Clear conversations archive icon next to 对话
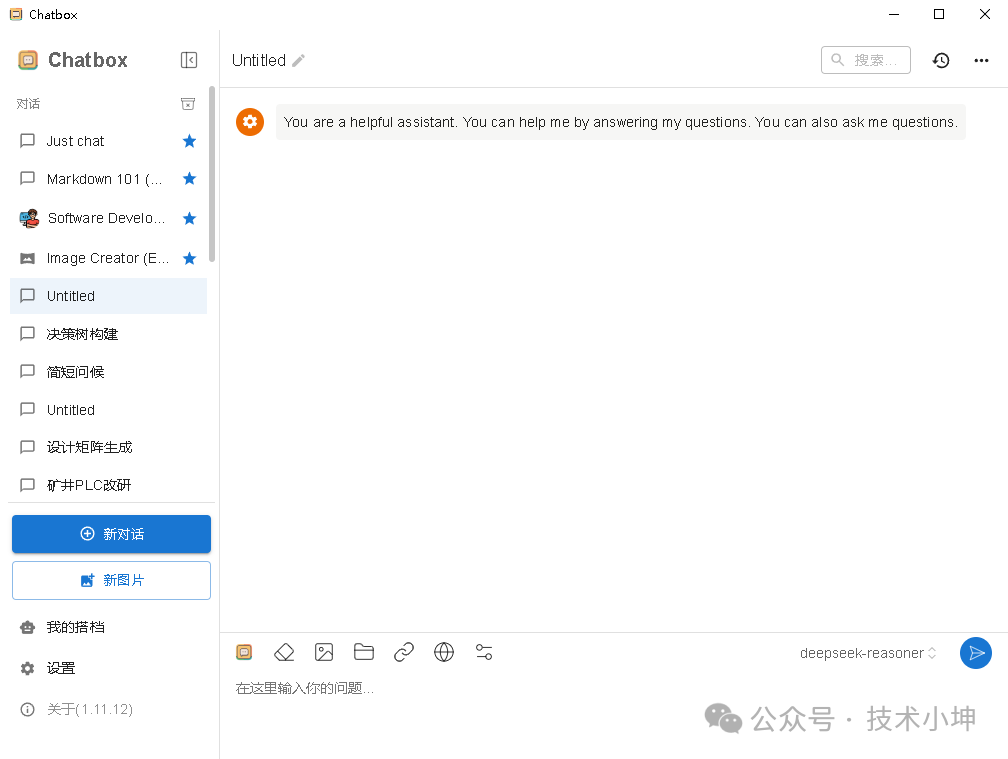Screen dimensions: 1008x759 pos(188,103)
